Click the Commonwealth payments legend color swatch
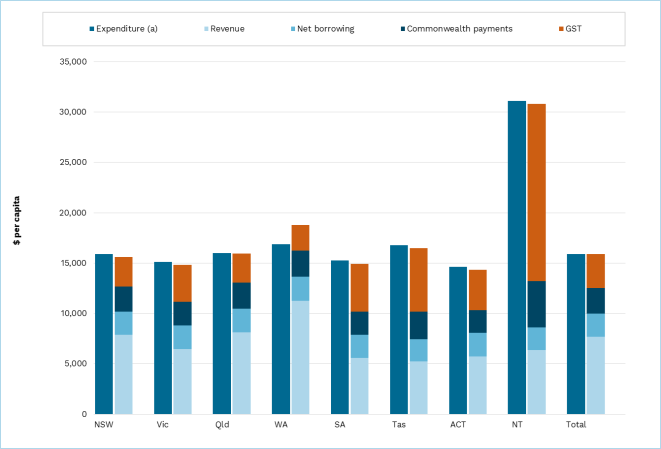The image size is (661, 449). tap(403, 29)
